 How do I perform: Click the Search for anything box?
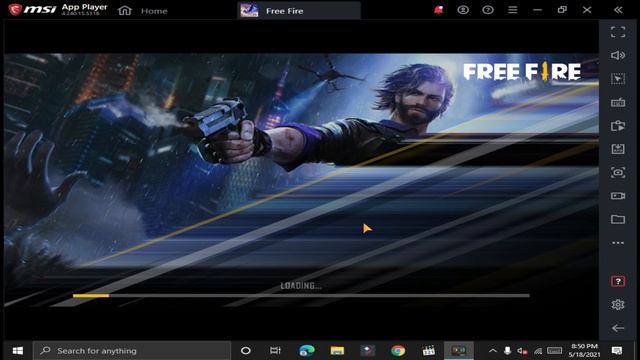click(x=132, y=351)
